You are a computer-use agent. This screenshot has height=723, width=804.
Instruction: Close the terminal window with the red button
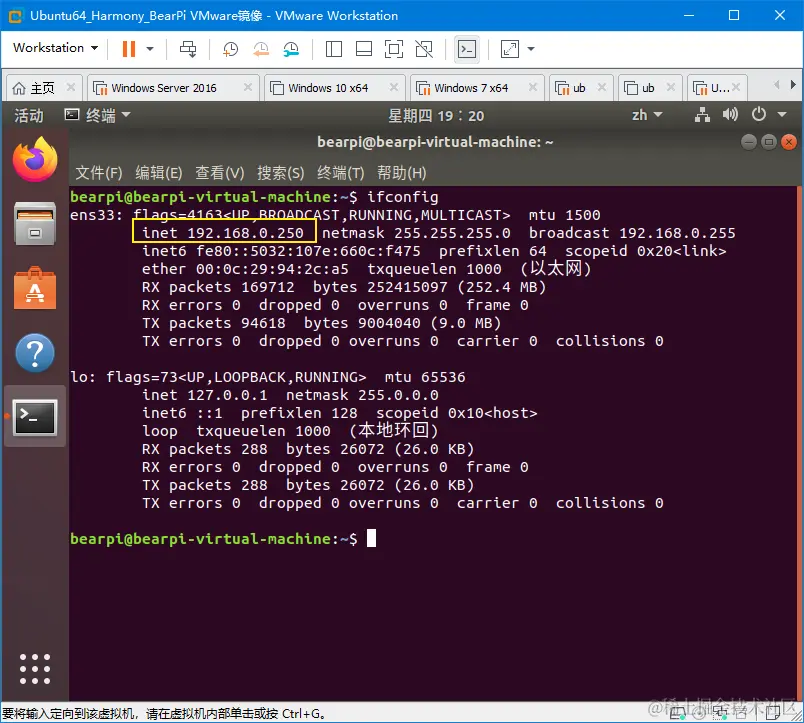coord(789,142)
